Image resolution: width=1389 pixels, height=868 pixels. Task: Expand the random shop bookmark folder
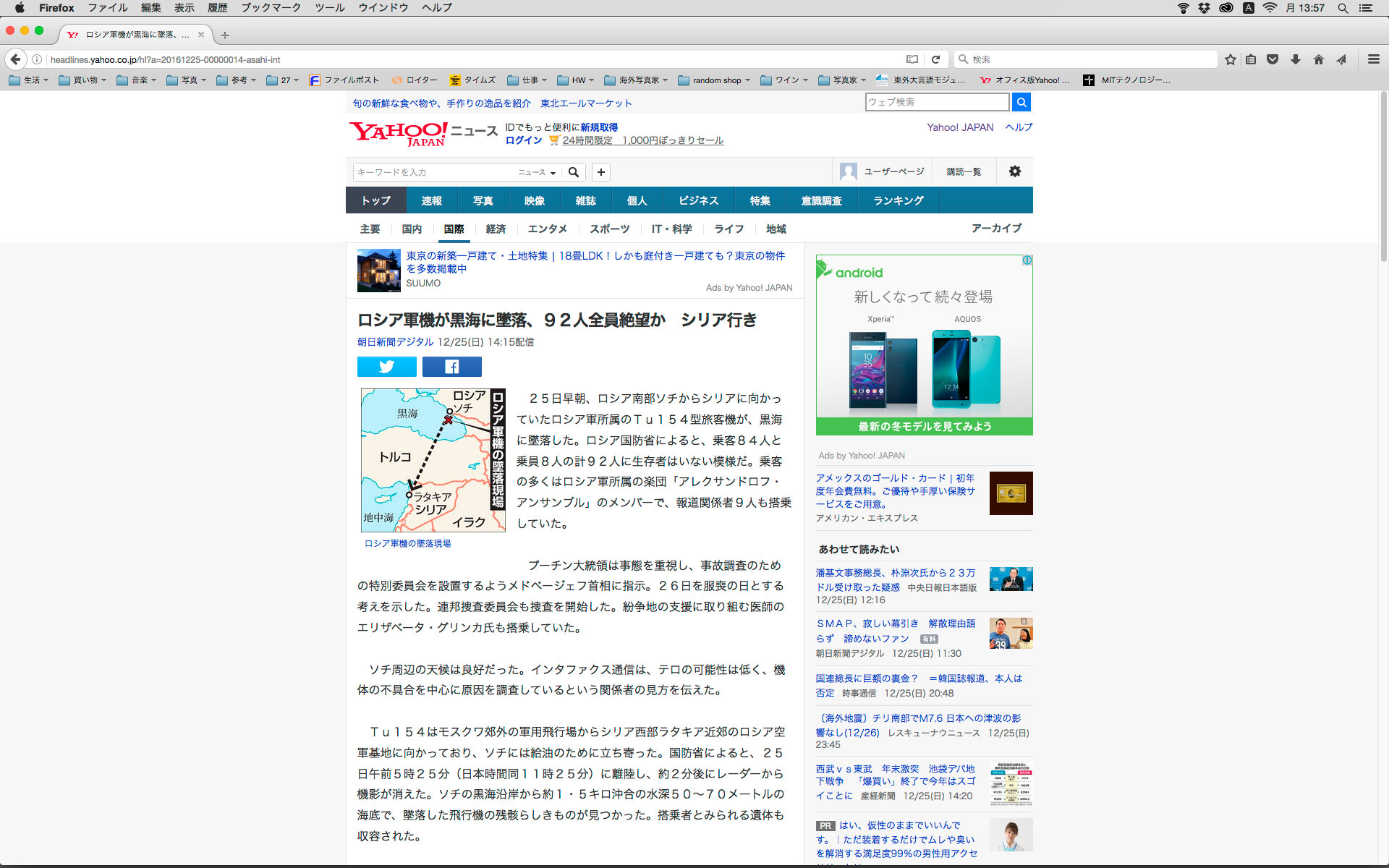pos(715,80)
